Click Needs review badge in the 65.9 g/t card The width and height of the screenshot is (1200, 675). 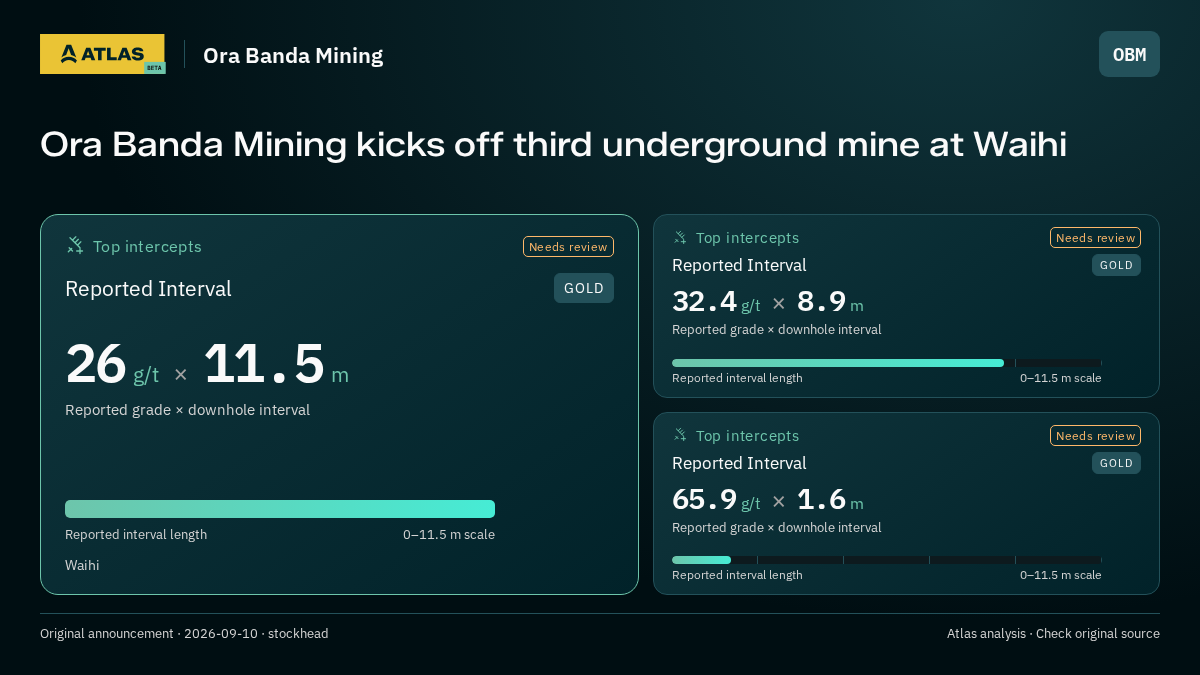click(1095, 436)
